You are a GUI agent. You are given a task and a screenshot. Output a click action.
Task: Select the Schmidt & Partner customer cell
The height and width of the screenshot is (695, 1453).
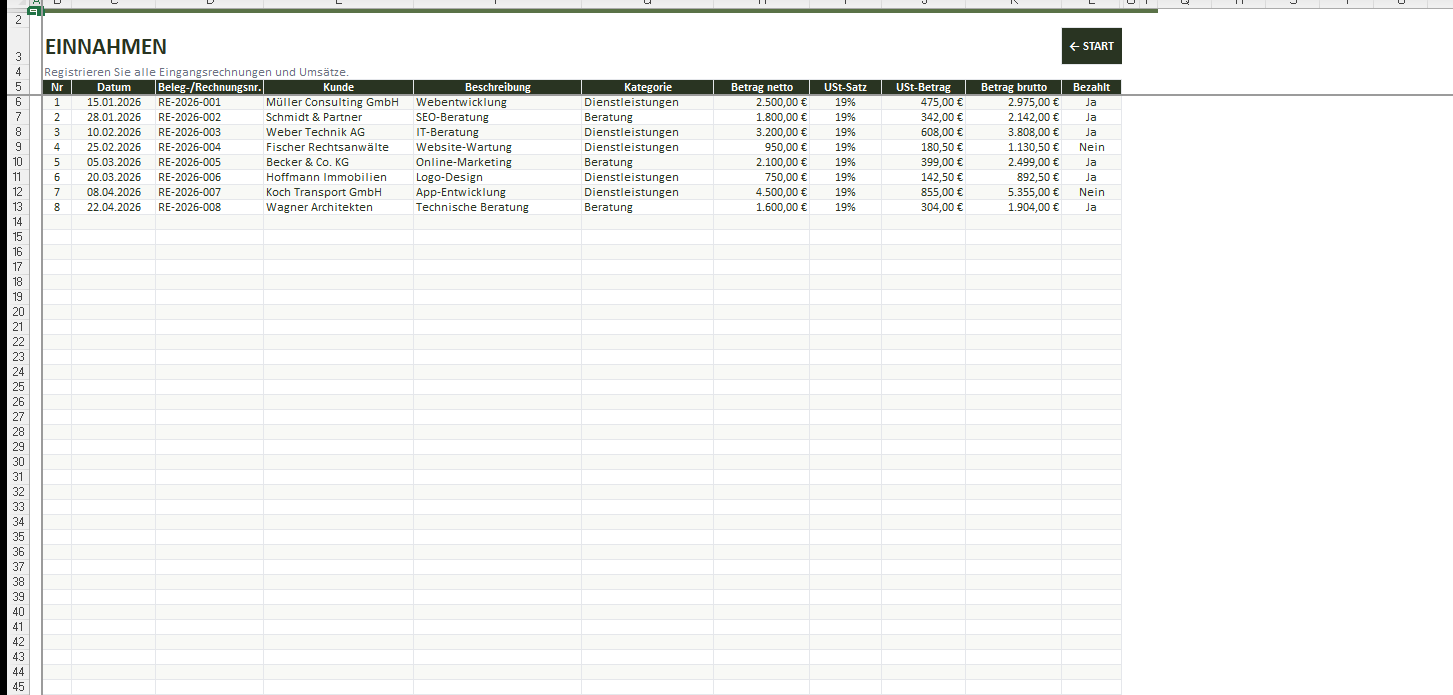click(x=314, y=117)
